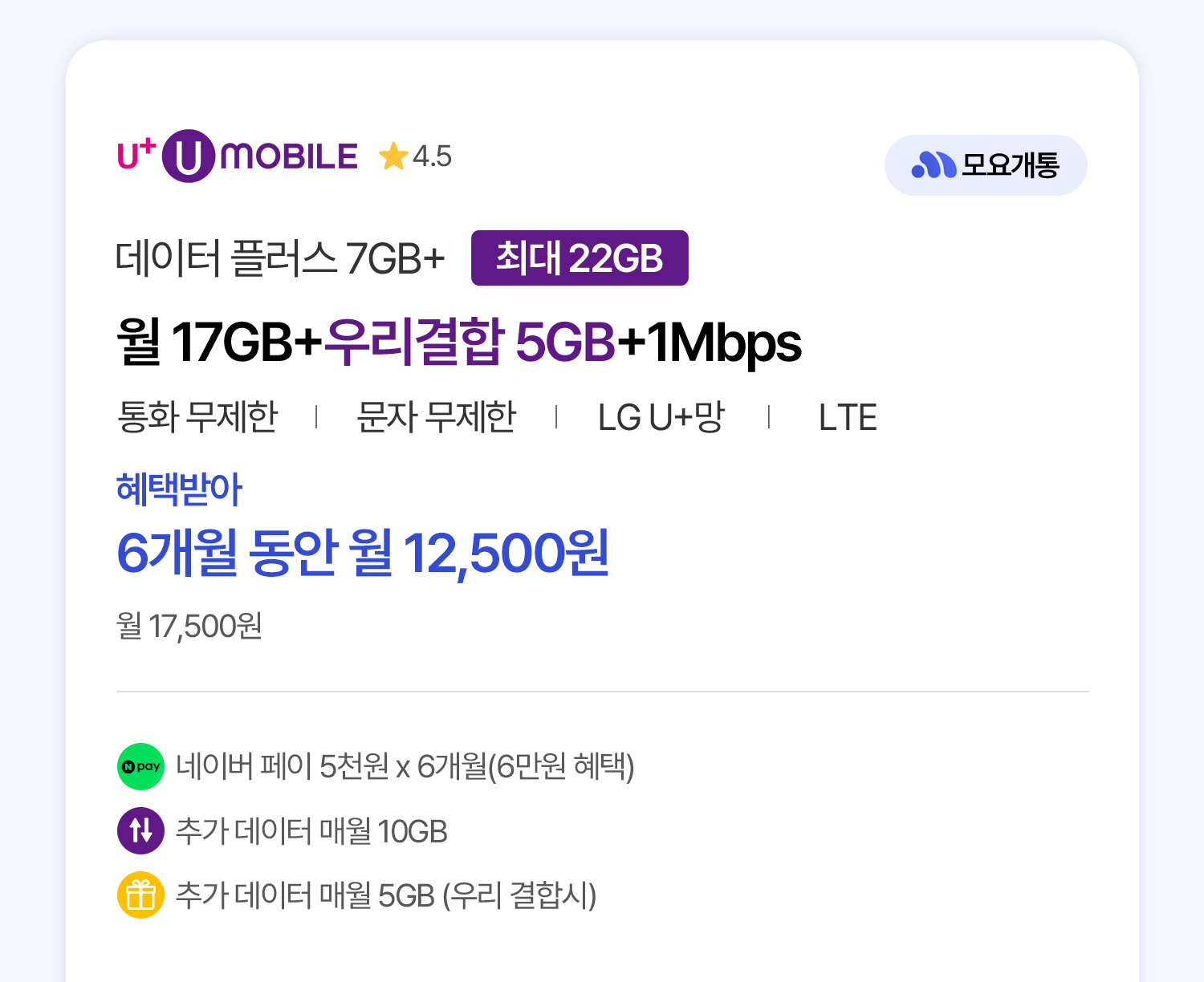Screen dimensions: 1204x982
Task: Click the LG U+망 network label
Action: coord(661,417)
